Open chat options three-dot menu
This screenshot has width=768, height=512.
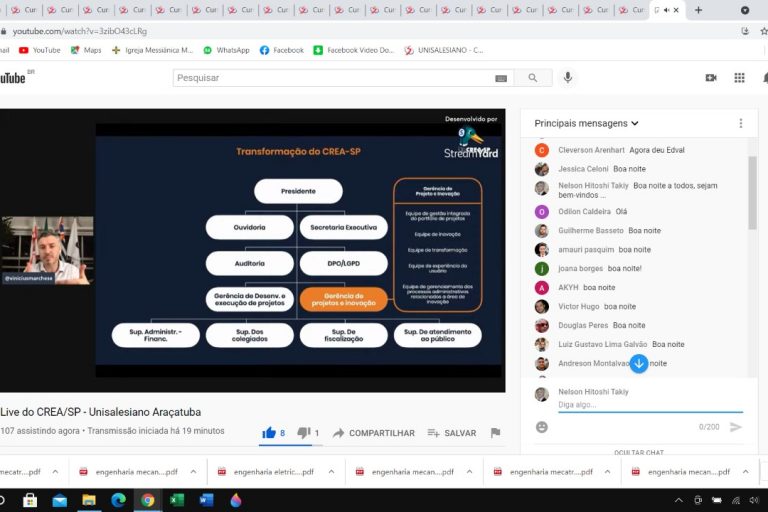(x=741, y=123)
